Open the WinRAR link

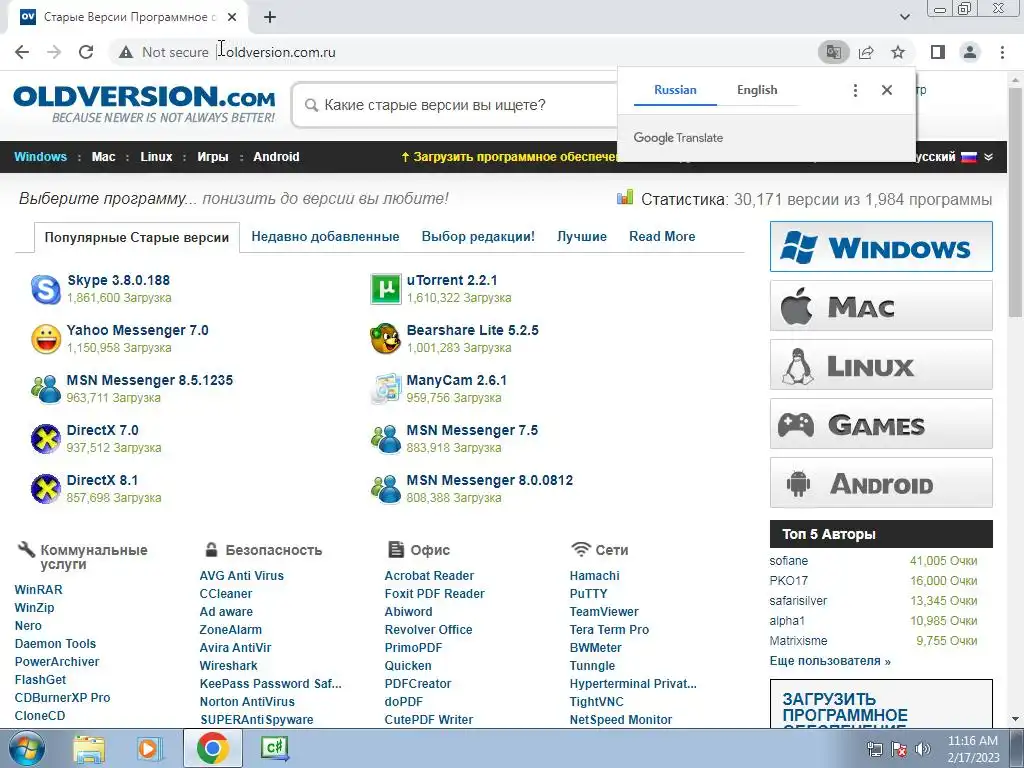point(39,590)
